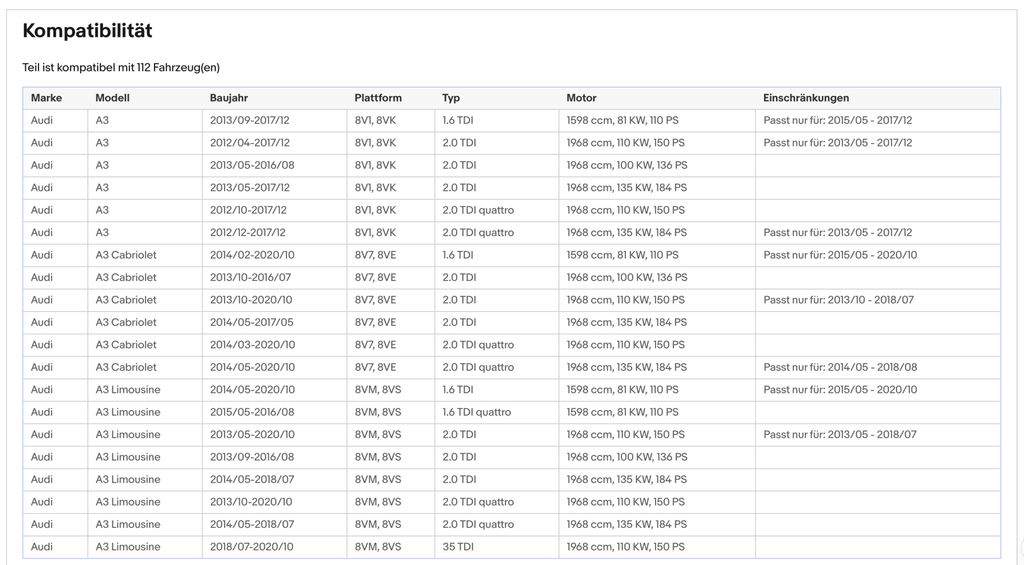Click the Plattform column header
This screenshot has width=1024, height=565.
point(378,98)
